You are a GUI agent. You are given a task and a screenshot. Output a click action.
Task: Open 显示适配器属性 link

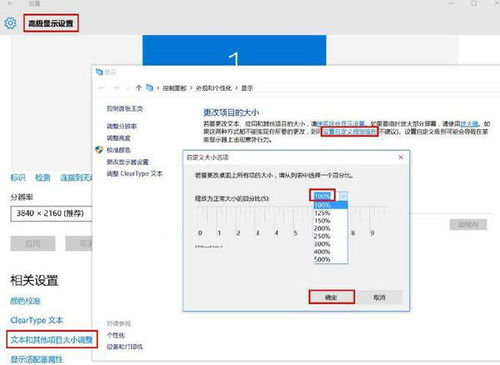[x=36, y=359]
